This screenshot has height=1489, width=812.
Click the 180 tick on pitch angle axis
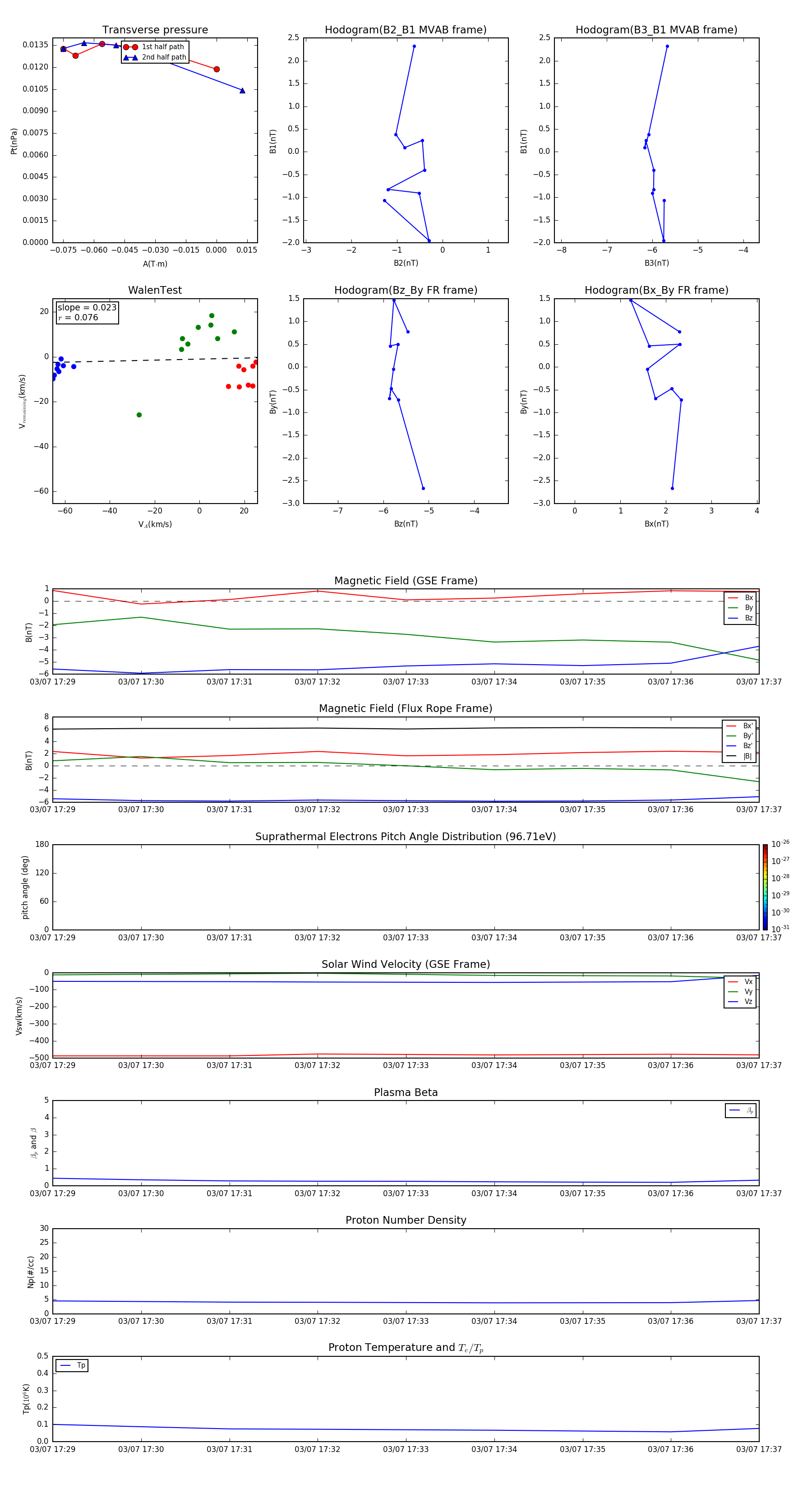click(x=42, y=845)
